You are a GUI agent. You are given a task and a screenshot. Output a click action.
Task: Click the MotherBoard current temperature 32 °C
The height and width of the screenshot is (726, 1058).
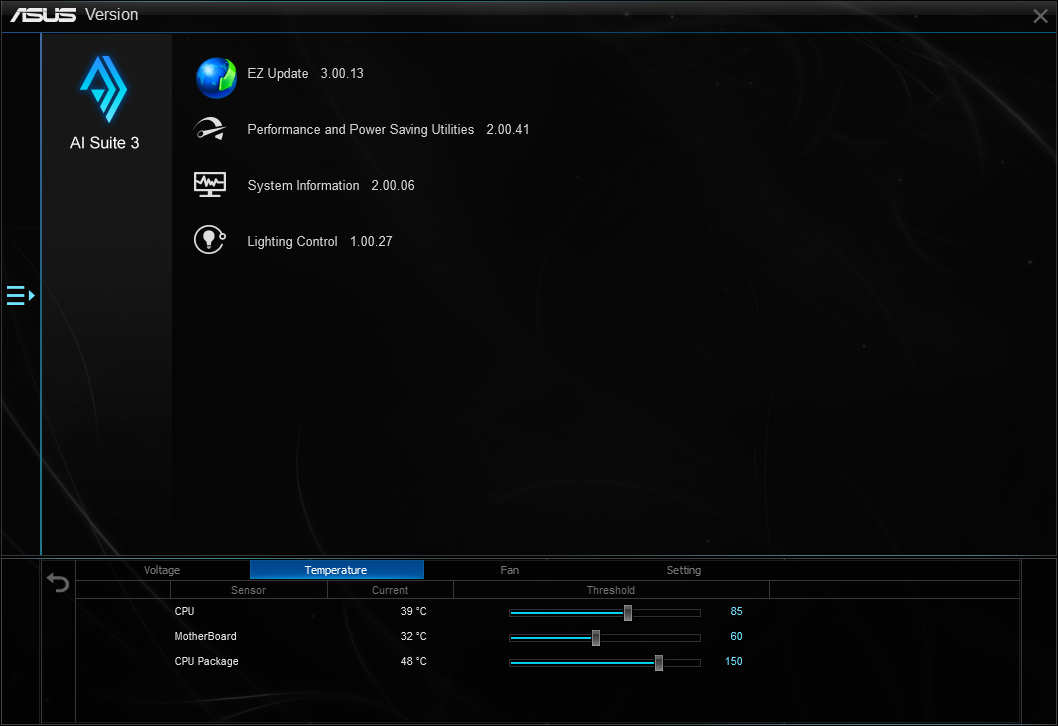click(x=414, y=636)
